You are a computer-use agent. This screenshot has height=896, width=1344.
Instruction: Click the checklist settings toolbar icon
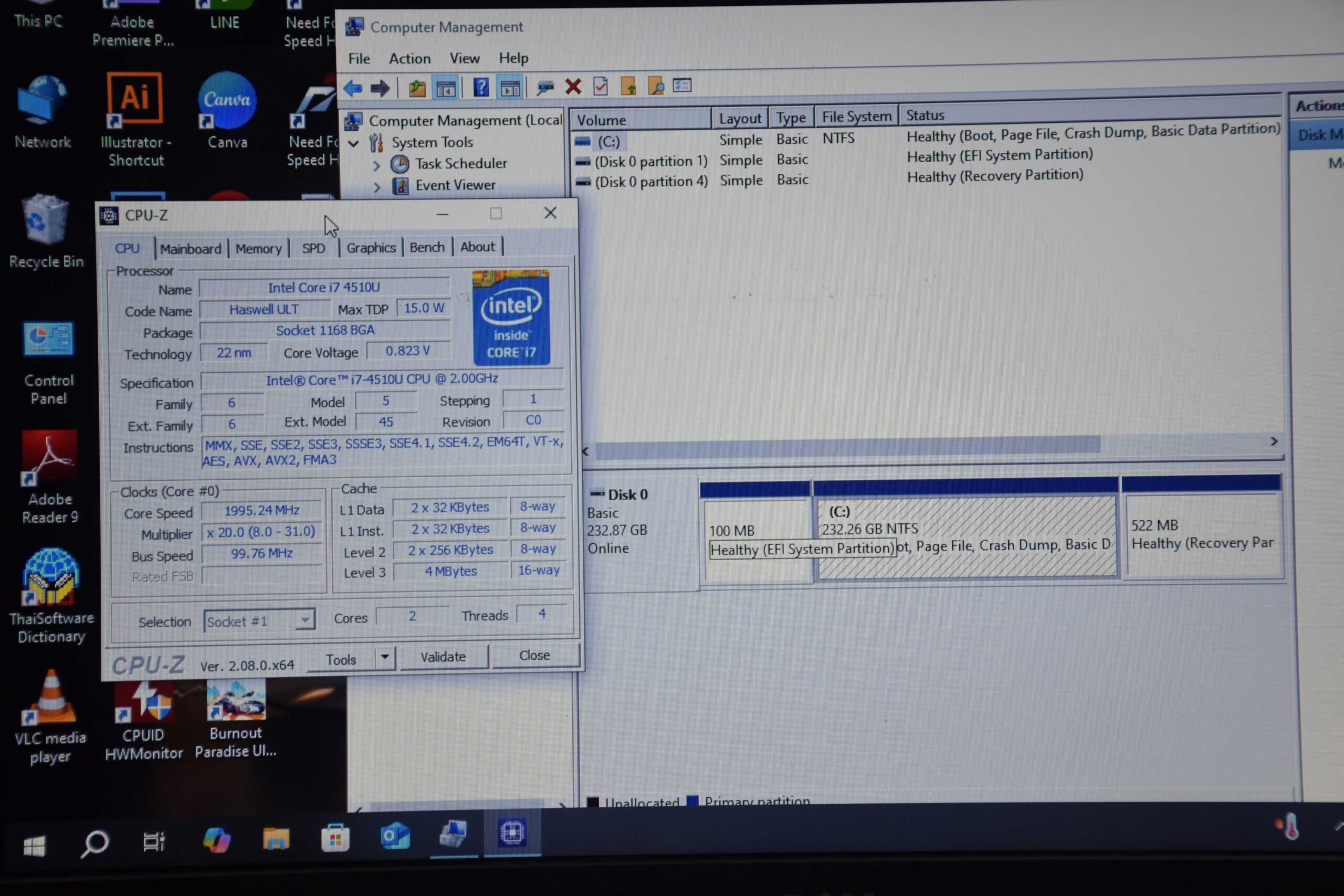point(682,85)
